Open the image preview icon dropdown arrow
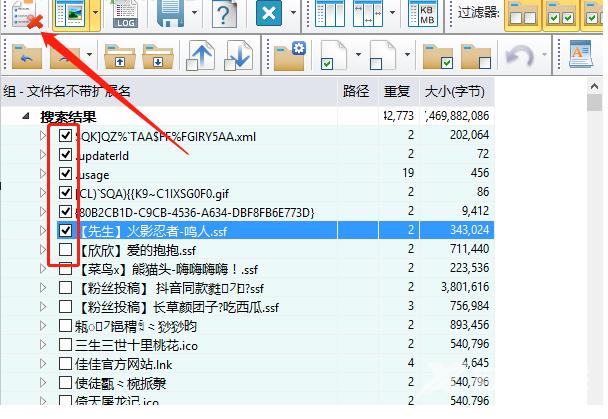 (95, 12)
